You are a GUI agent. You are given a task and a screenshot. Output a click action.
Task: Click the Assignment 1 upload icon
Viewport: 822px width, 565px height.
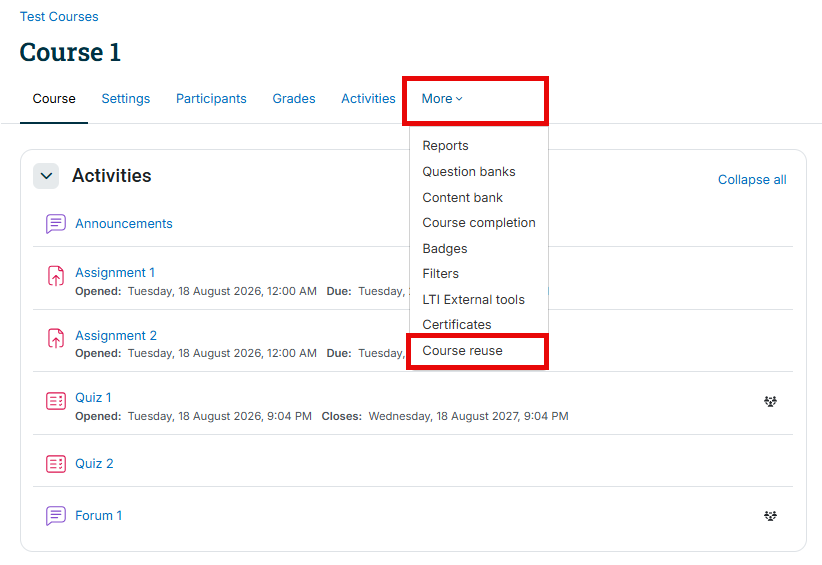pyautogui.click(x=56, y=276)
